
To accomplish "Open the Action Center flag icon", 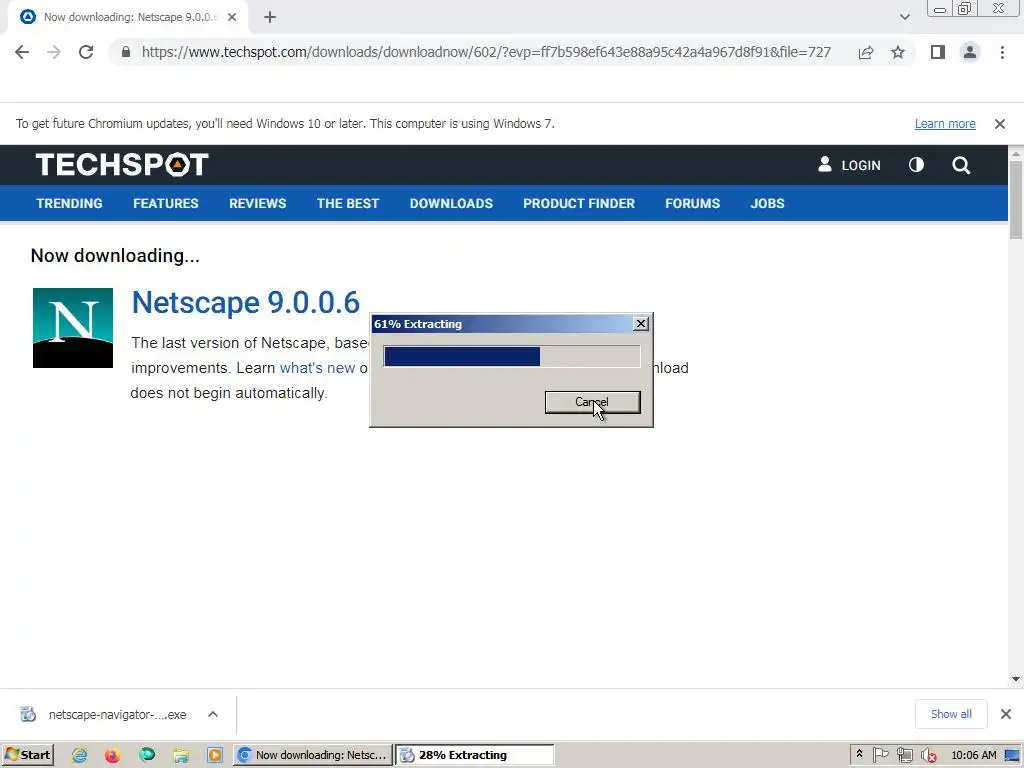I will tap(880, 755).
